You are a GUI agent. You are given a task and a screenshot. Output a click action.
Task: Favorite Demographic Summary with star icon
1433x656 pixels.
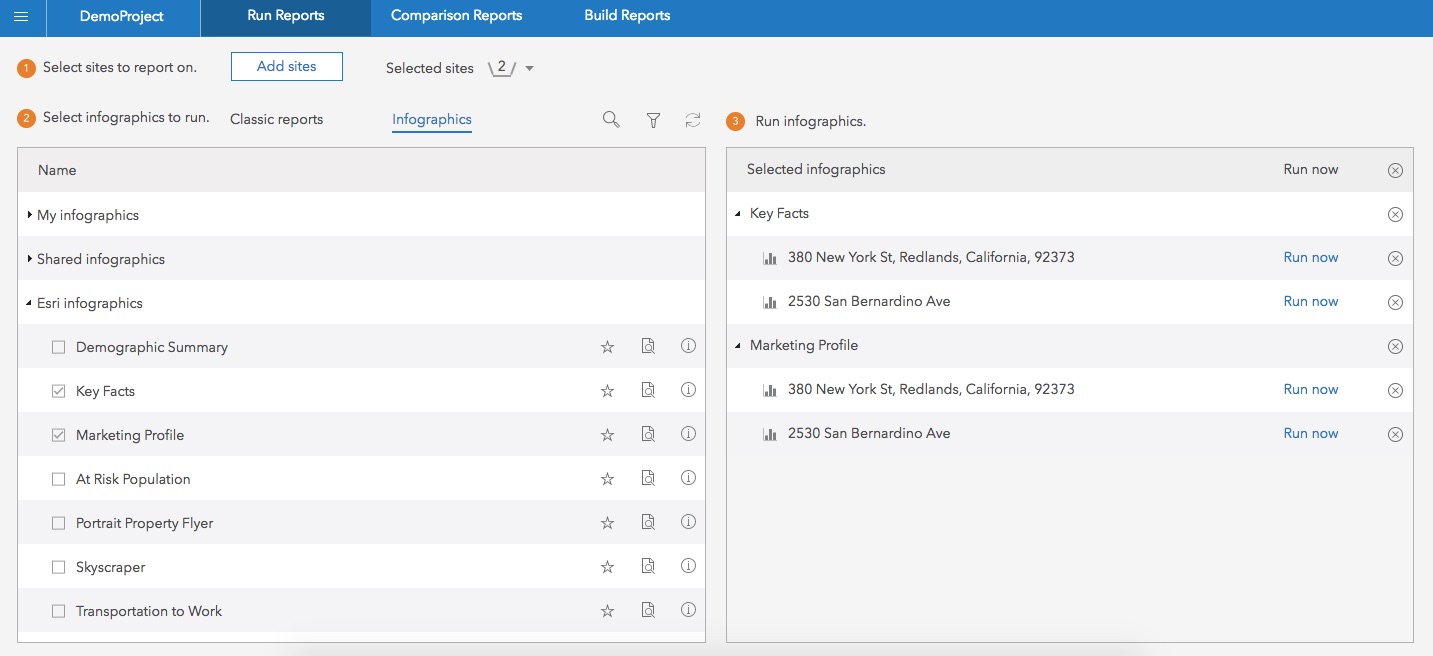click(x=607, y=347)
